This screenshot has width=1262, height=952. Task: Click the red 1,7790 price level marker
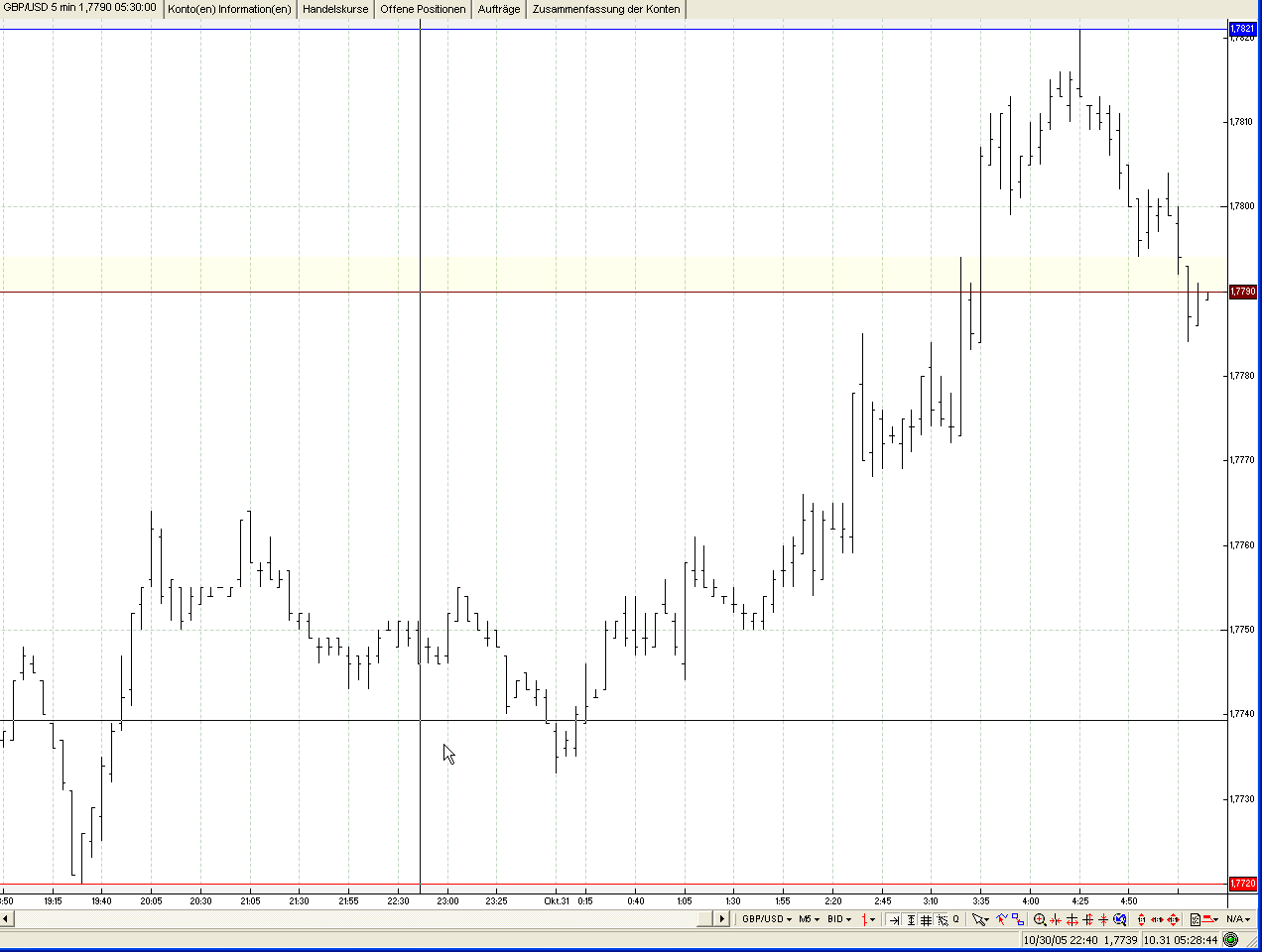point(1243,292)
